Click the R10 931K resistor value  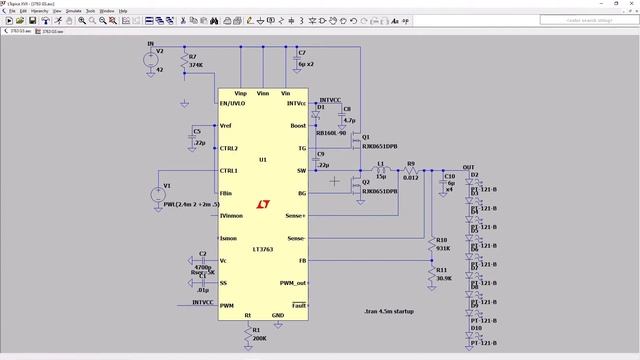(443, 248)
